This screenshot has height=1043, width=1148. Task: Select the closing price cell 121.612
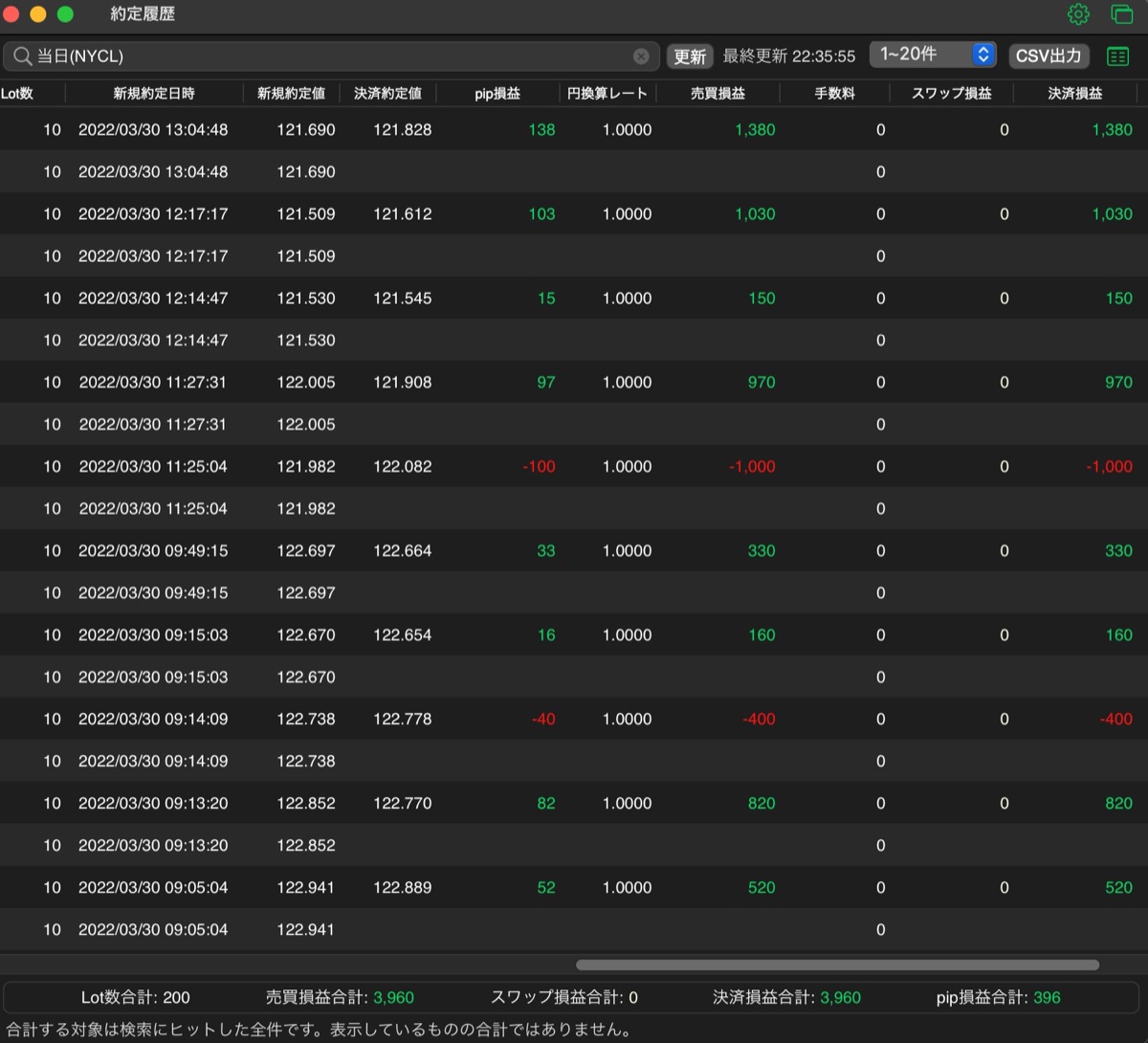coord(403,213)
